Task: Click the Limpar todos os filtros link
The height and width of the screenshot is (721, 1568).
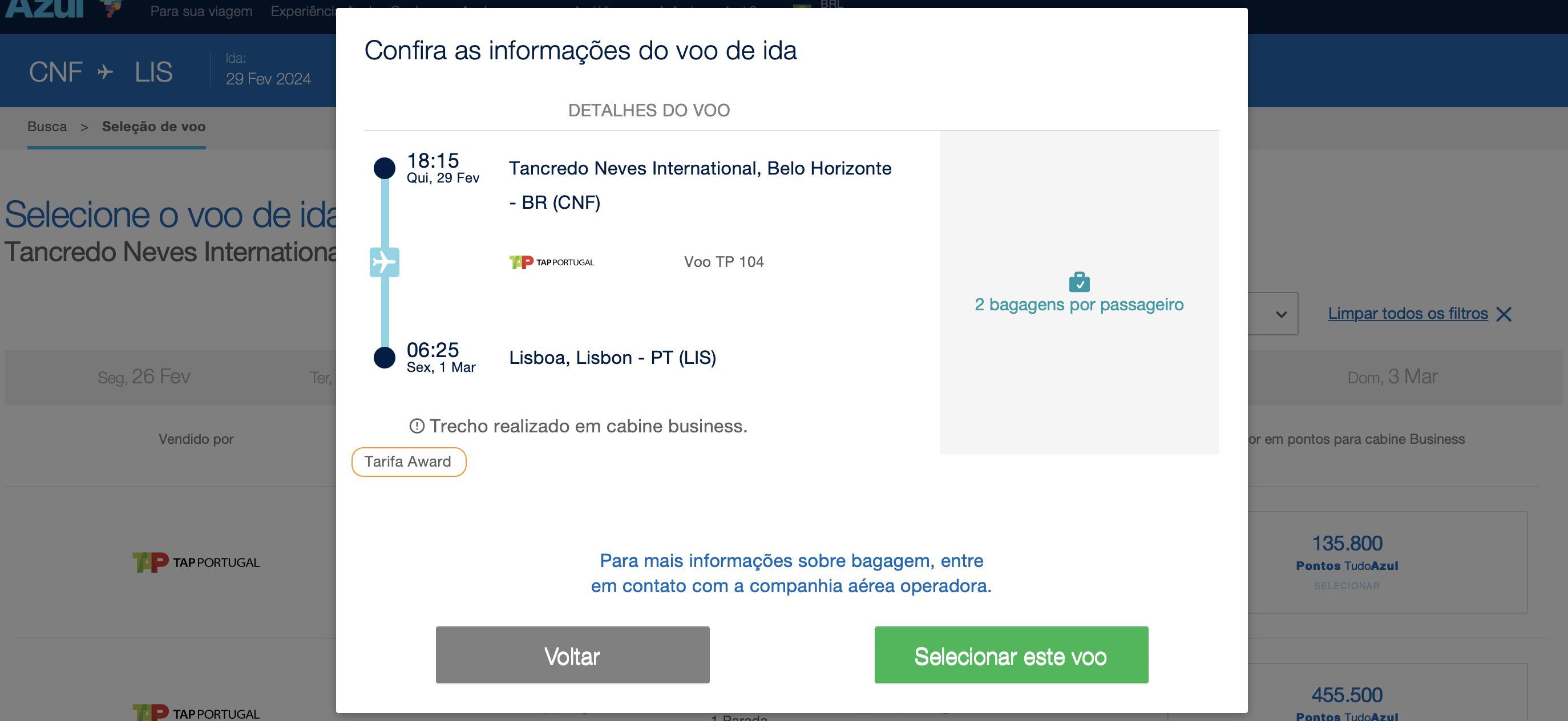Action: pos(1407,313)
